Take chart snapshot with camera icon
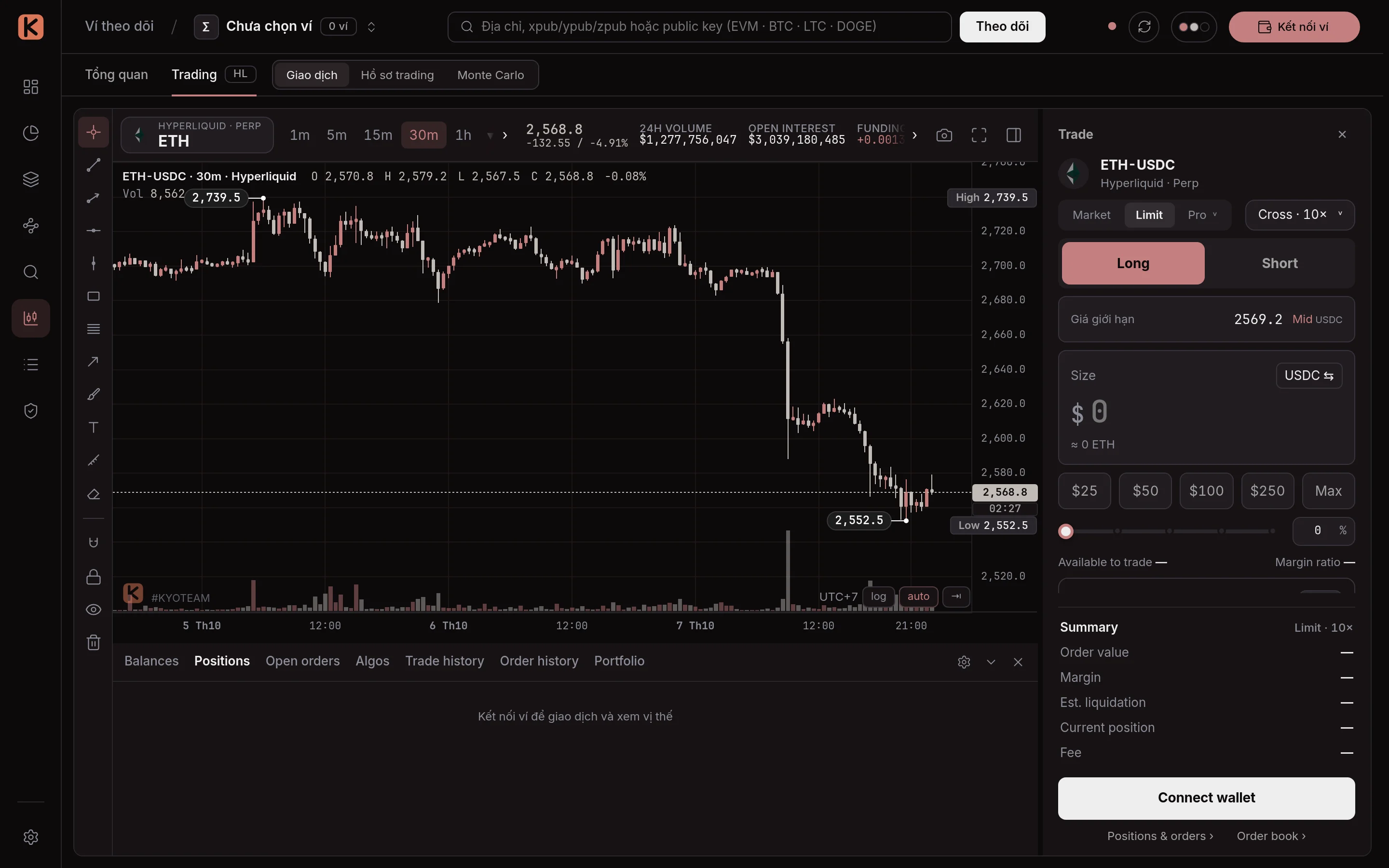The height and width of the screenshot is (868, 1389). [x=944, y=136]
